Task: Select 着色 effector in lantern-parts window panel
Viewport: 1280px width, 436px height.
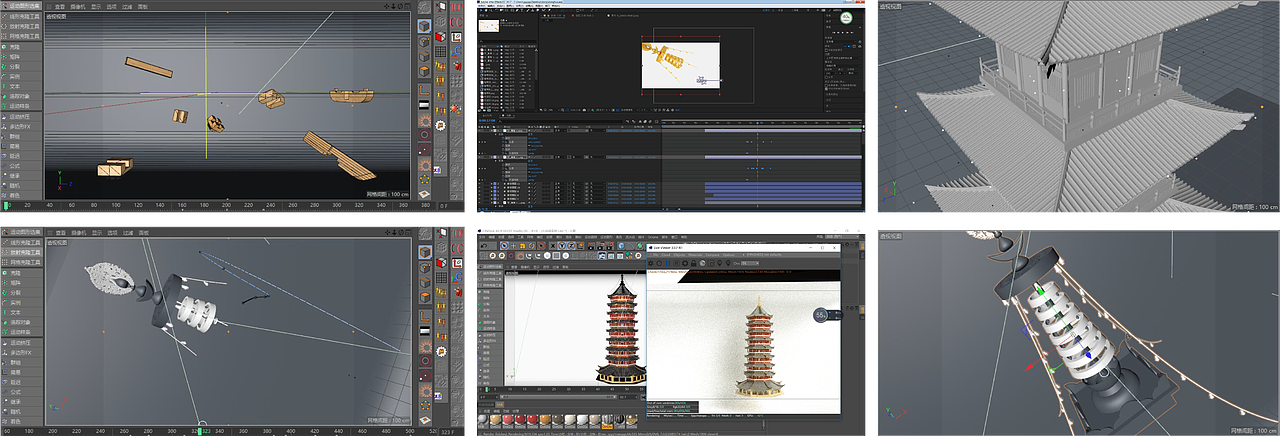Action: [x=22, y=420]
